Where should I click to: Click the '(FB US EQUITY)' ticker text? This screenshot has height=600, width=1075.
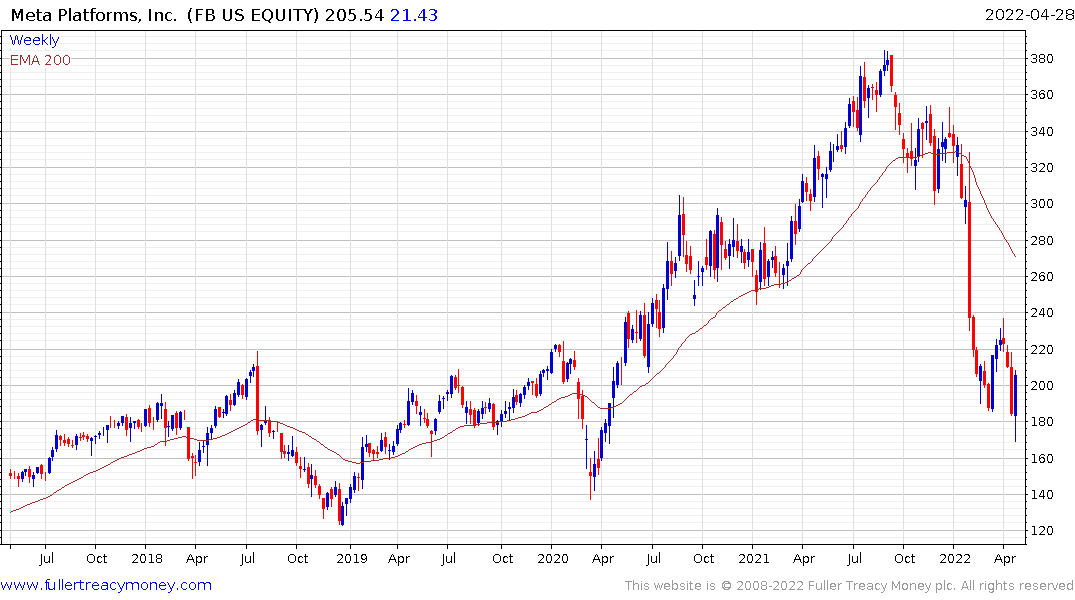point(254,15)
